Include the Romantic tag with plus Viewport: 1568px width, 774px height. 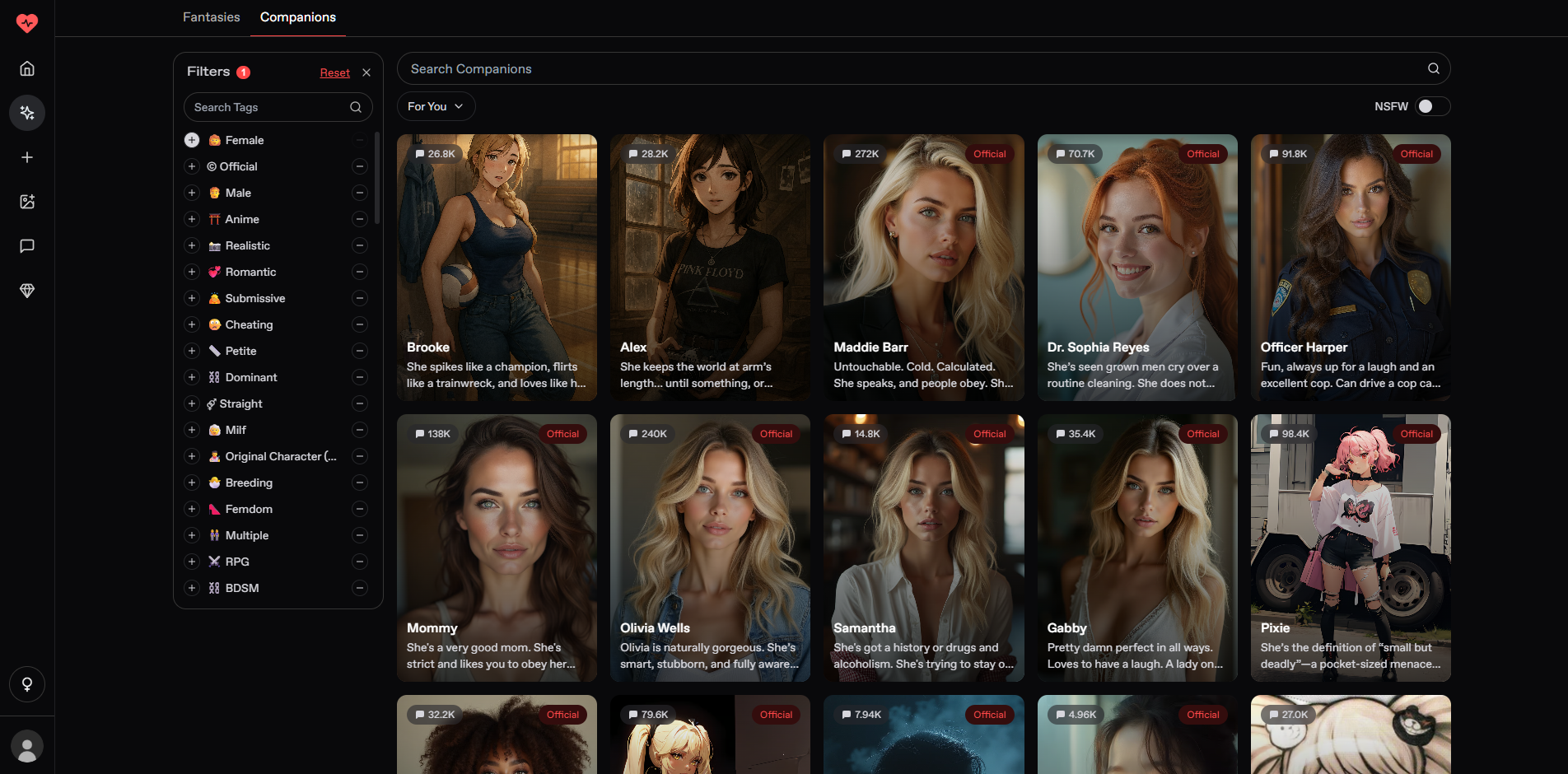192,272
